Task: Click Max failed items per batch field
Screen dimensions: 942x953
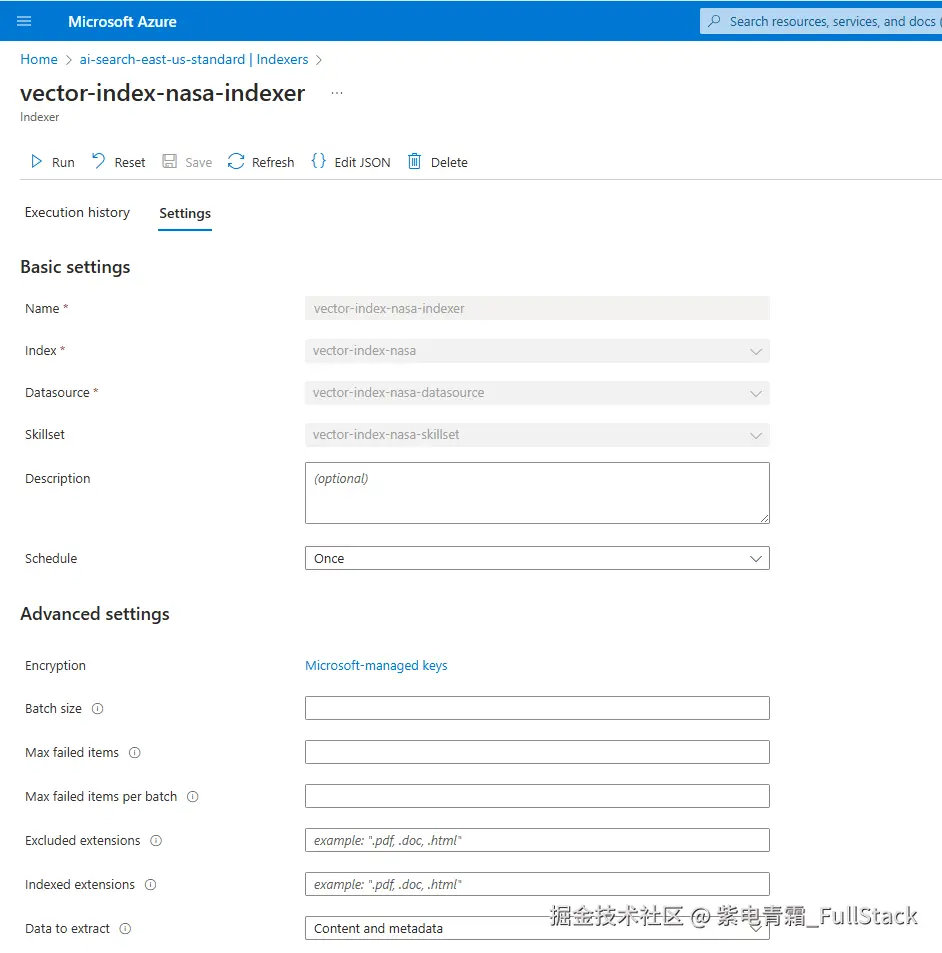Action: click(537, 796)
